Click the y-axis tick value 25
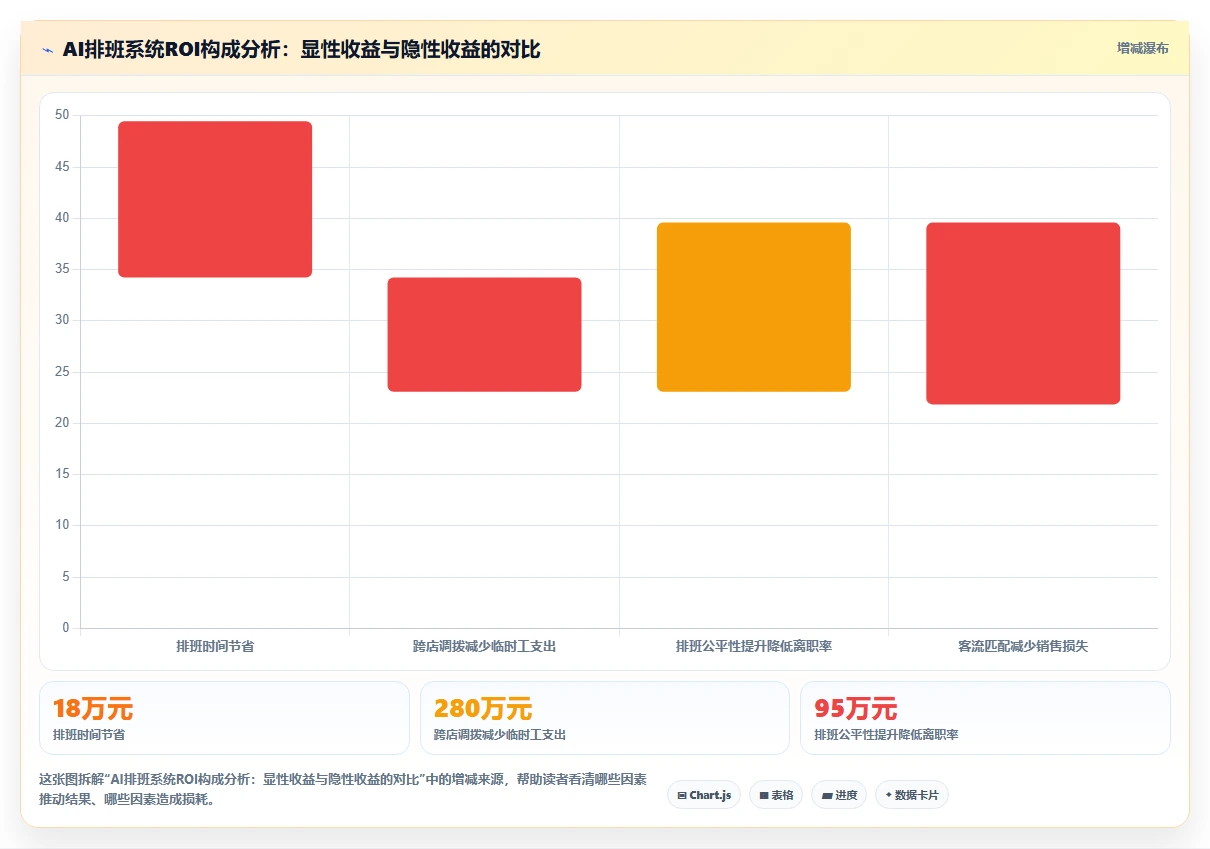The height and width of the screenshot is (849, 1210). pyautogui.click(x=62, y=372)
